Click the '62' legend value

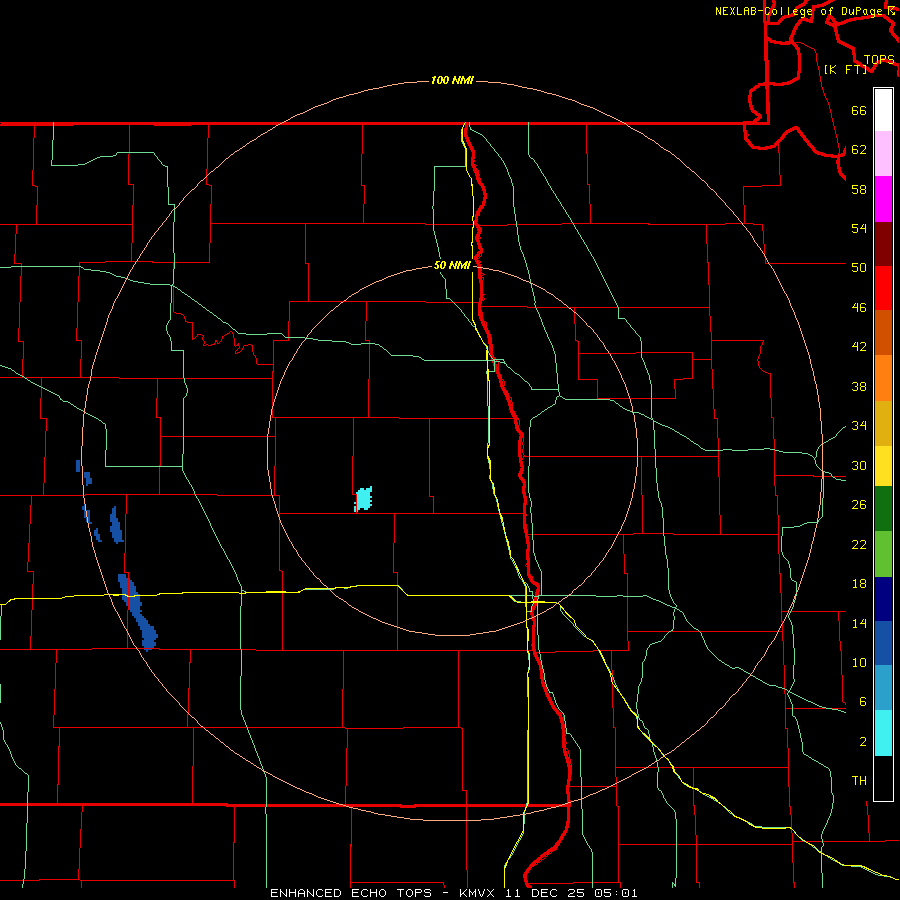click(859, 150)
